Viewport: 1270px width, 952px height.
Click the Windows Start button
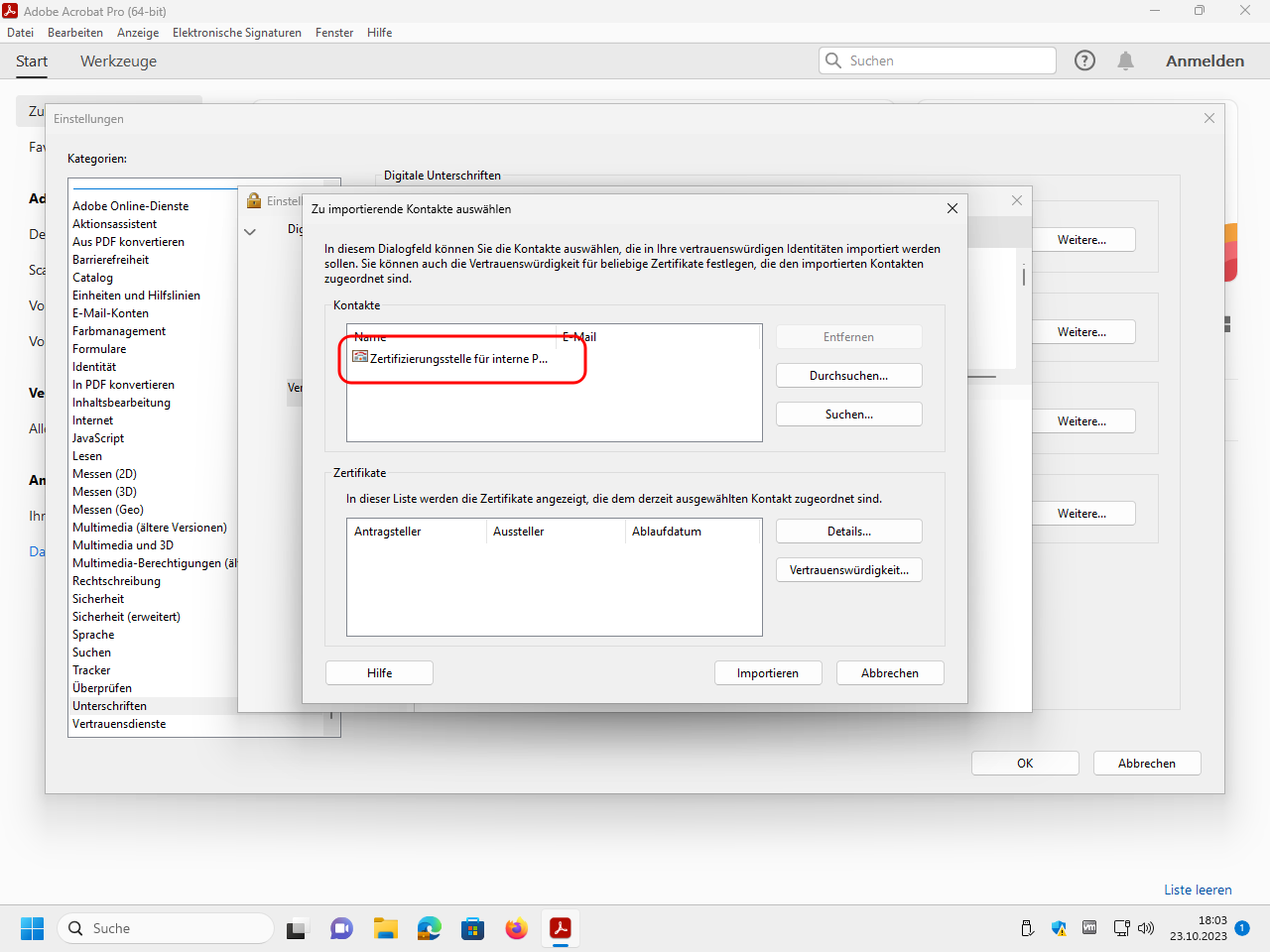(x=33, y=928)
